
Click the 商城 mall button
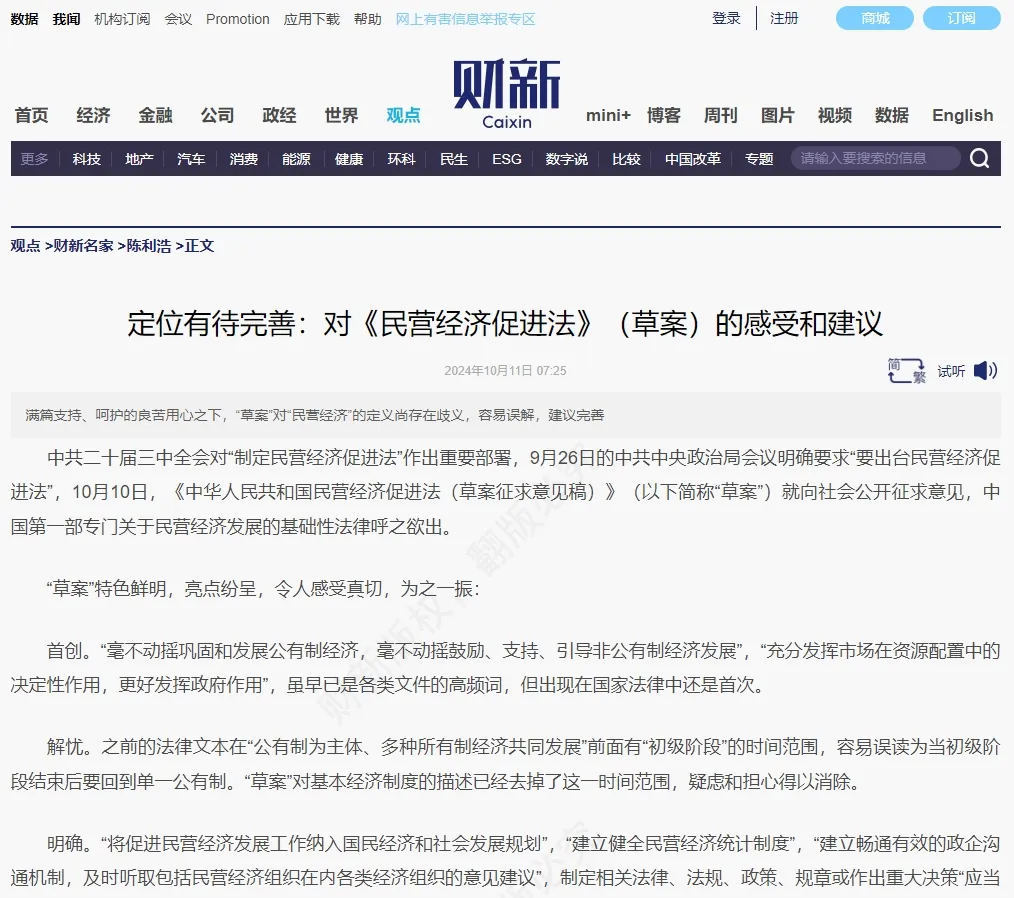pyautogui.click(x=873, y=18)
